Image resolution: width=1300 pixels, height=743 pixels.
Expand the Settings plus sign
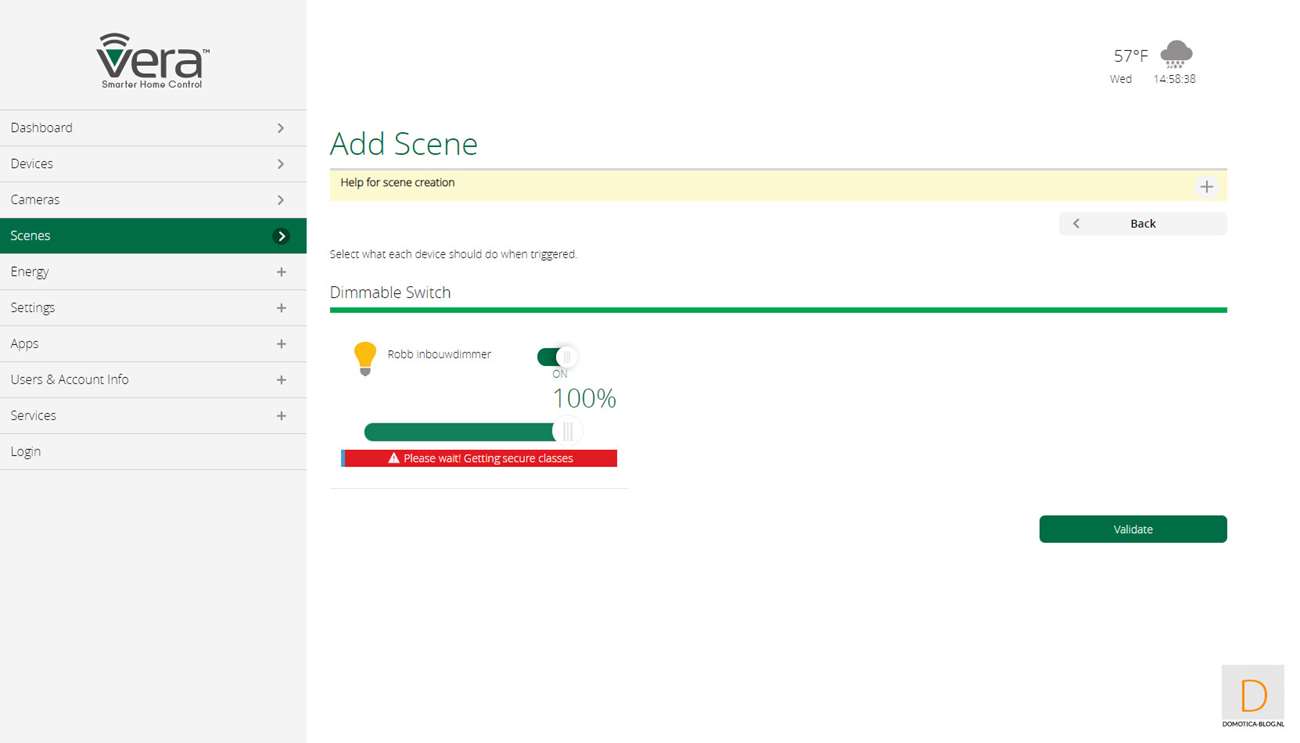[281, 308]
